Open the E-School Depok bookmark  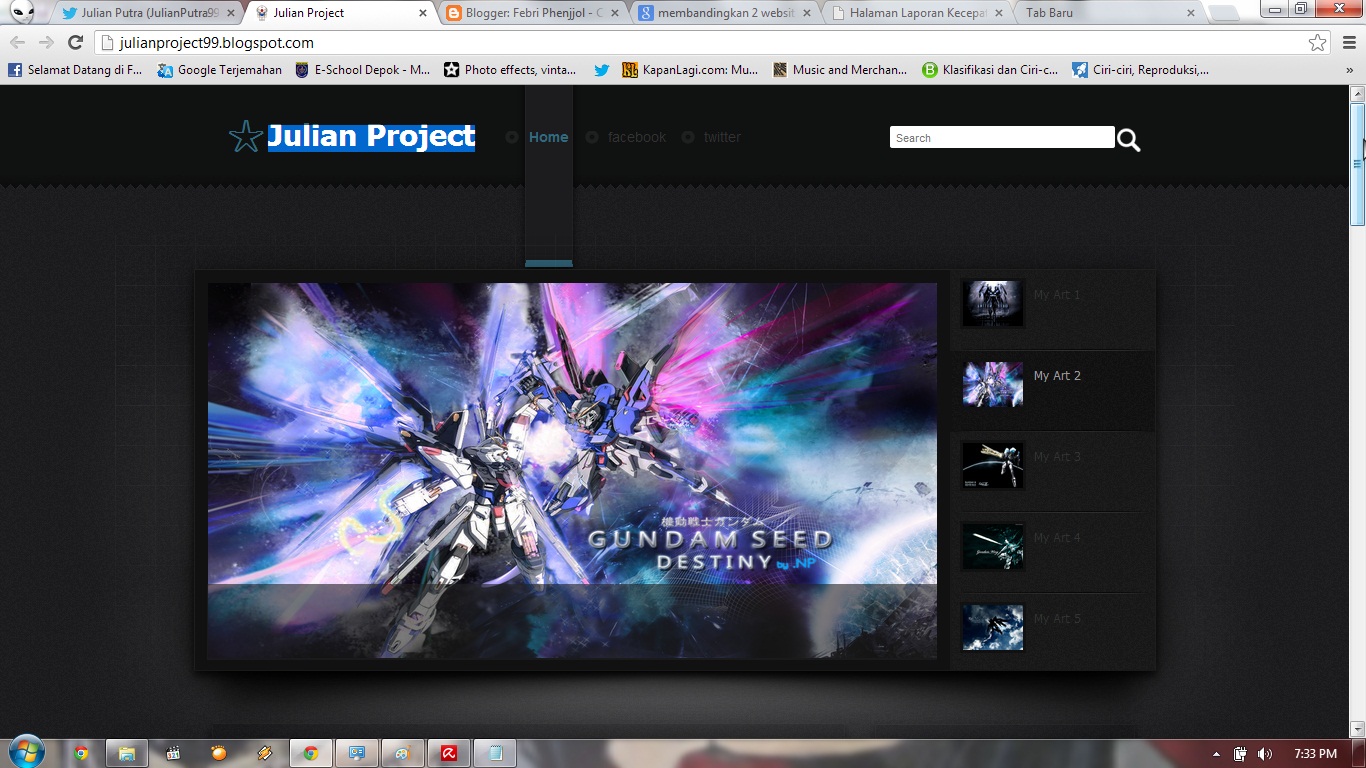362,70
